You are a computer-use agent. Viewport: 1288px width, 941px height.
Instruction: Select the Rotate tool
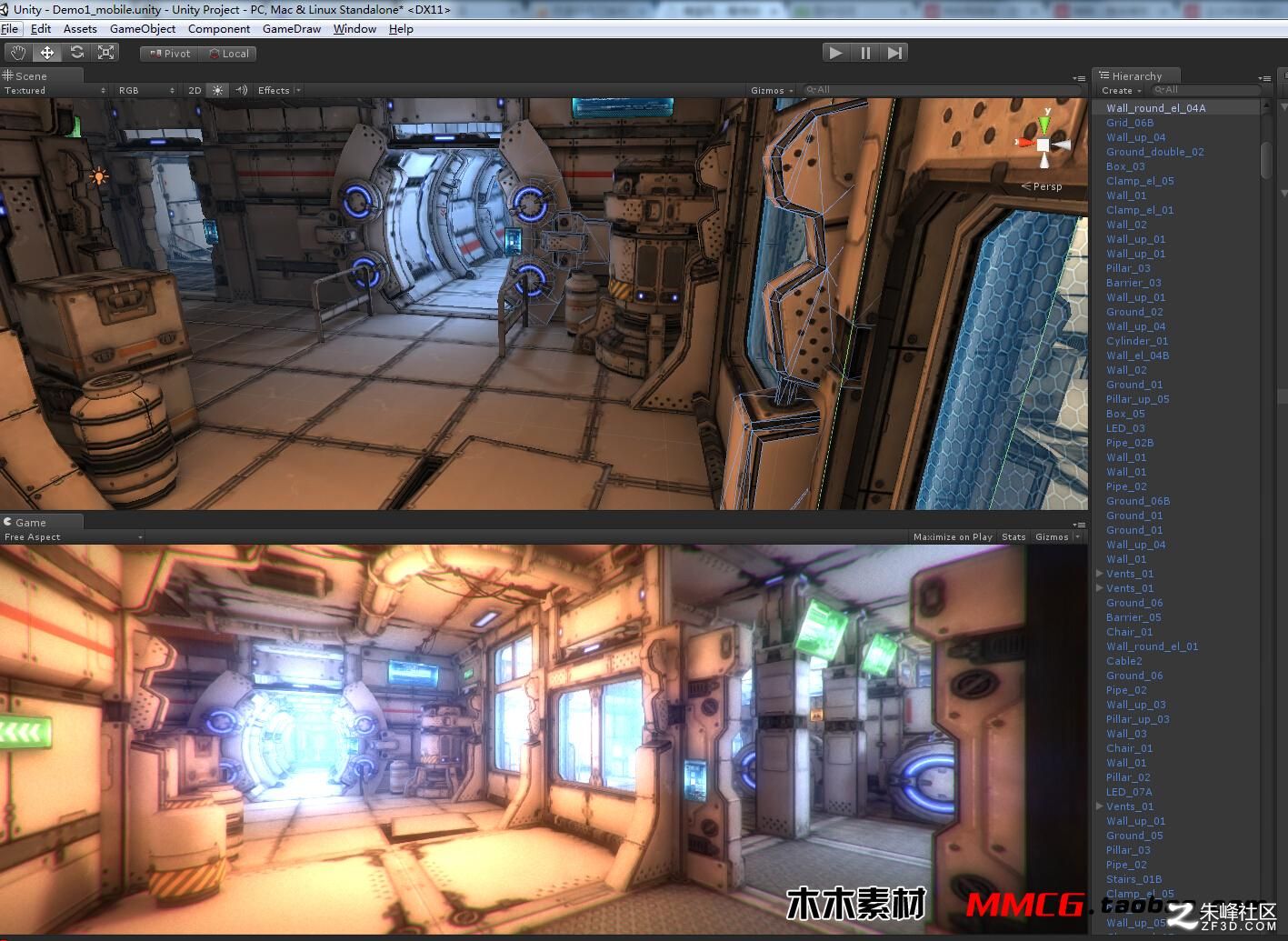[x=77, y=53]
